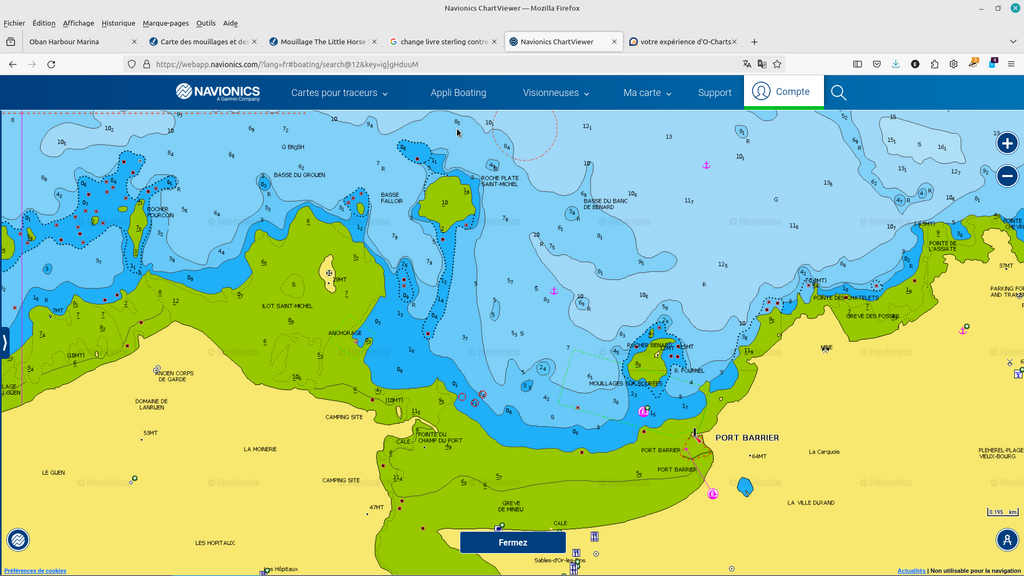This screenshot has height=576, width=1024.
Task: Expand the Cartes pour traceurs dropdown
Action: (340, 93)
